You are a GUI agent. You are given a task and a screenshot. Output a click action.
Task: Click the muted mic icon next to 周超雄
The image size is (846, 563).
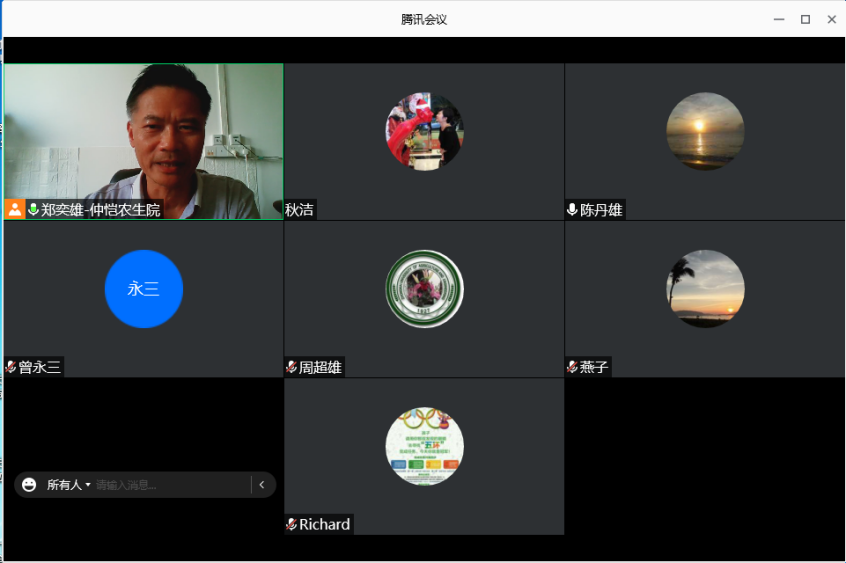(291, 367)
